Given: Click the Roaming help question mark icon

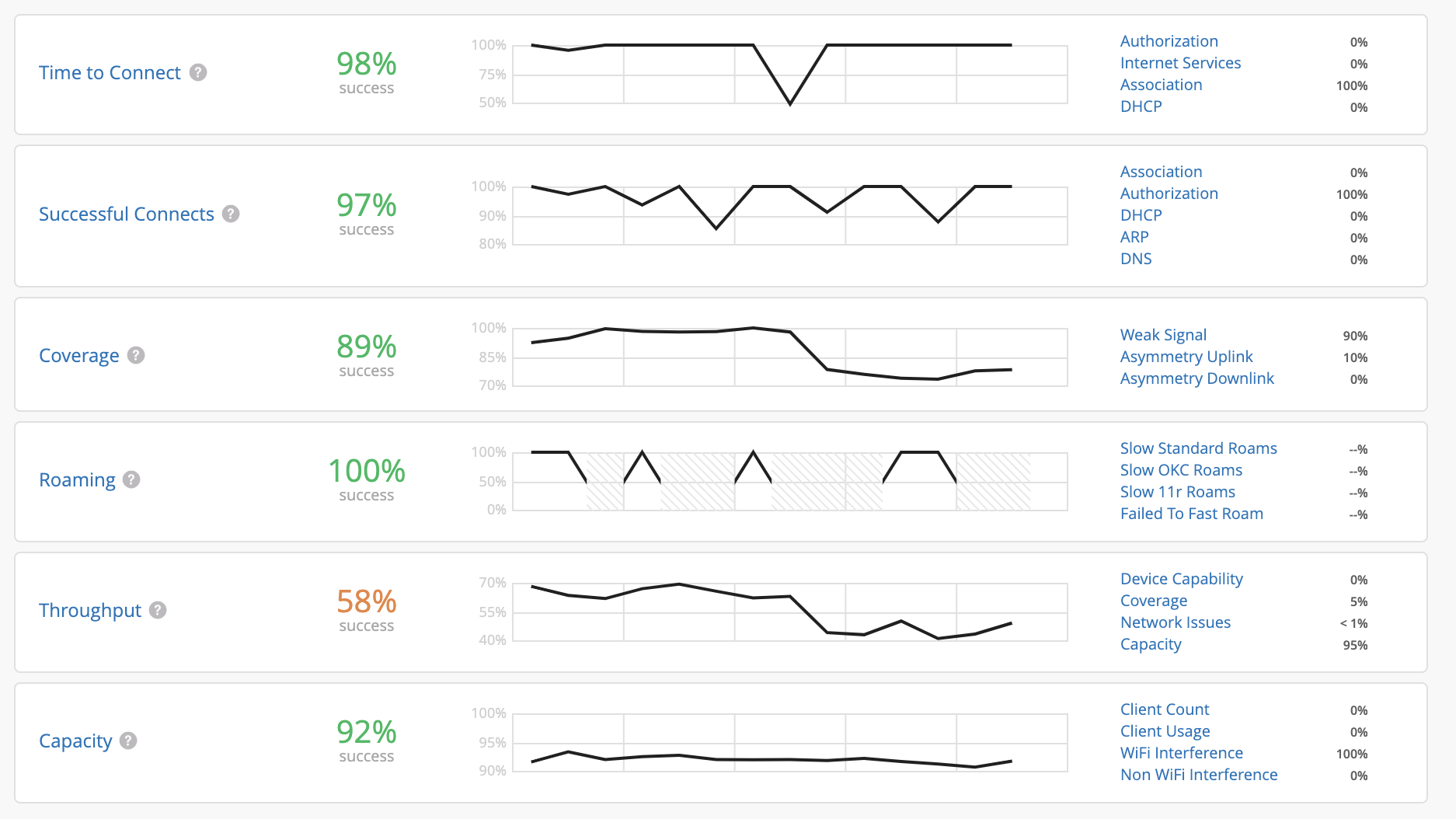Looking at the screenshot, I should tap(132, 479).
